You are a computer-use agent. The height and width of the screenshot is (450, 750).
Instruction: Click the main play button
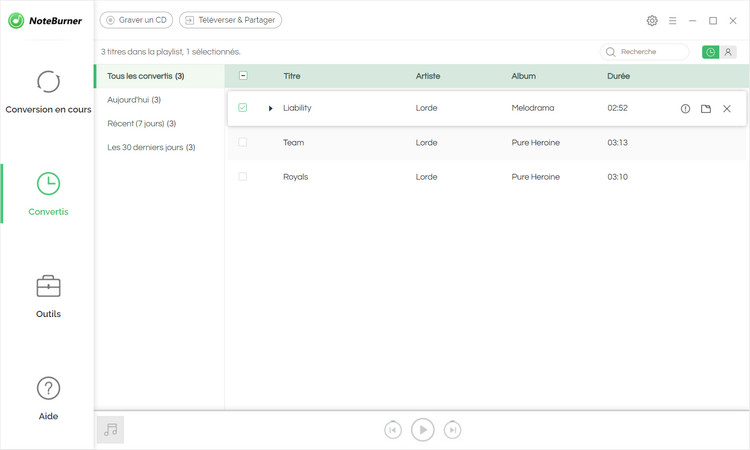[x=423, y=430]
